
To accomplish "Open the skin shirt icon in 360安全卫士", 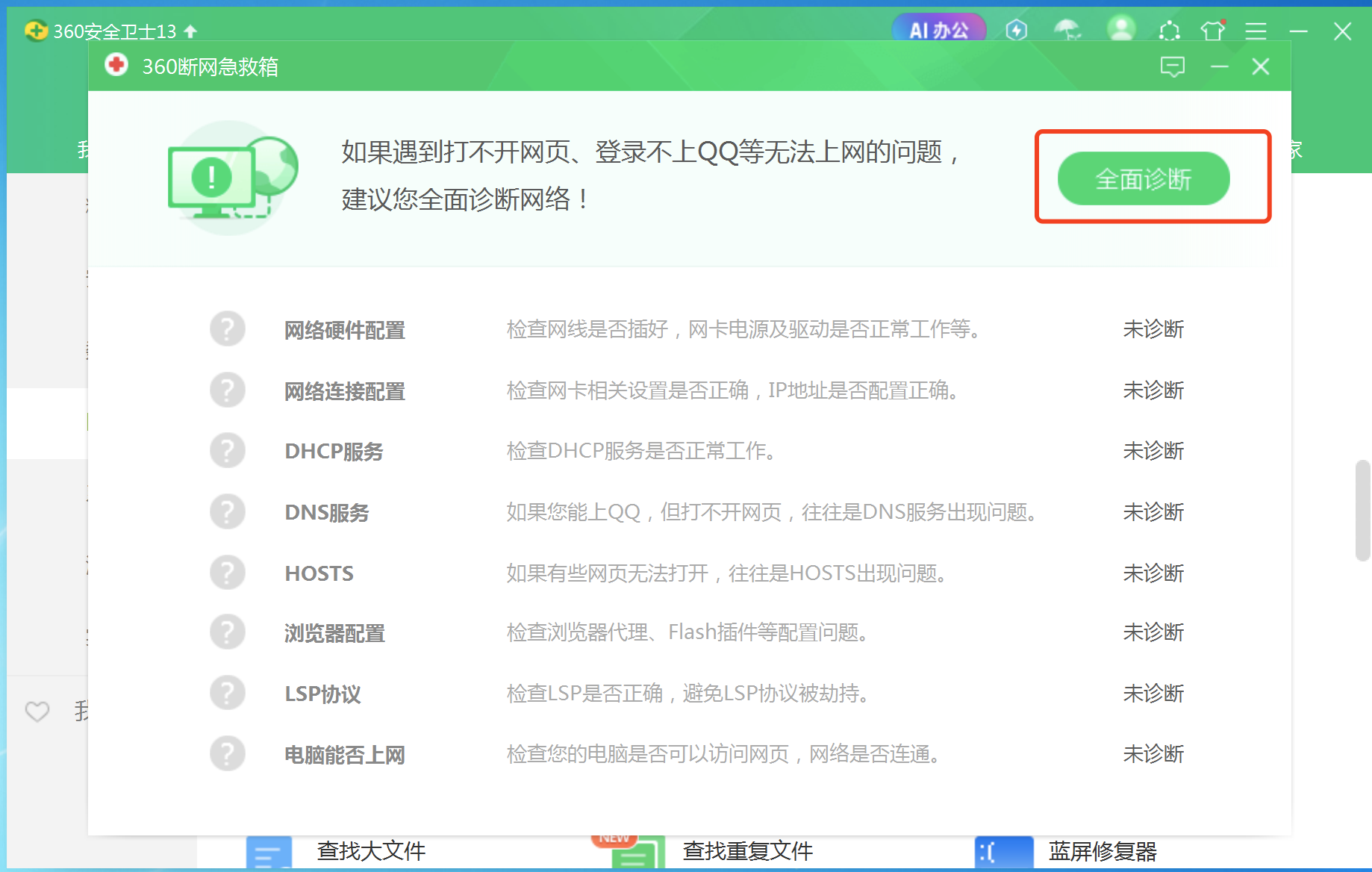I will pyautogui.click(x=1213, y=30).
